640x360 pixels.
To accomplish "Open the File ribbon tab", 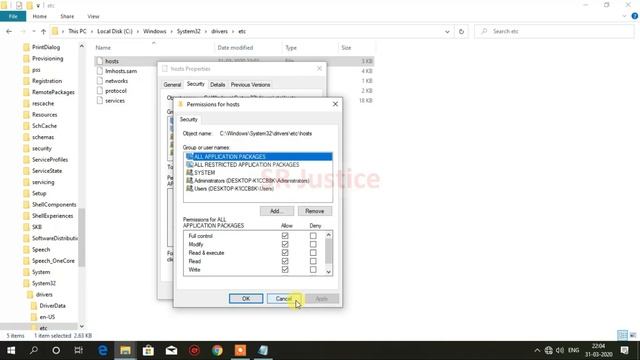I will point(13,16).
